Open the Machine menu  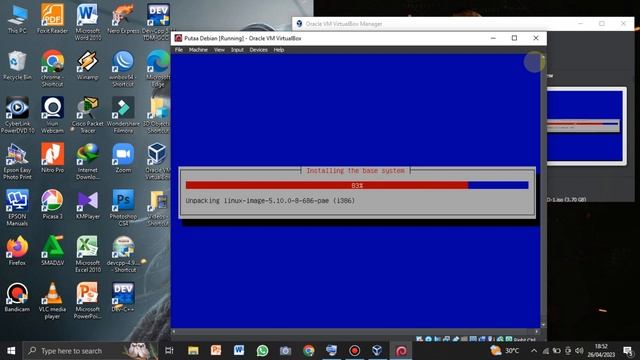coord(198,50)
